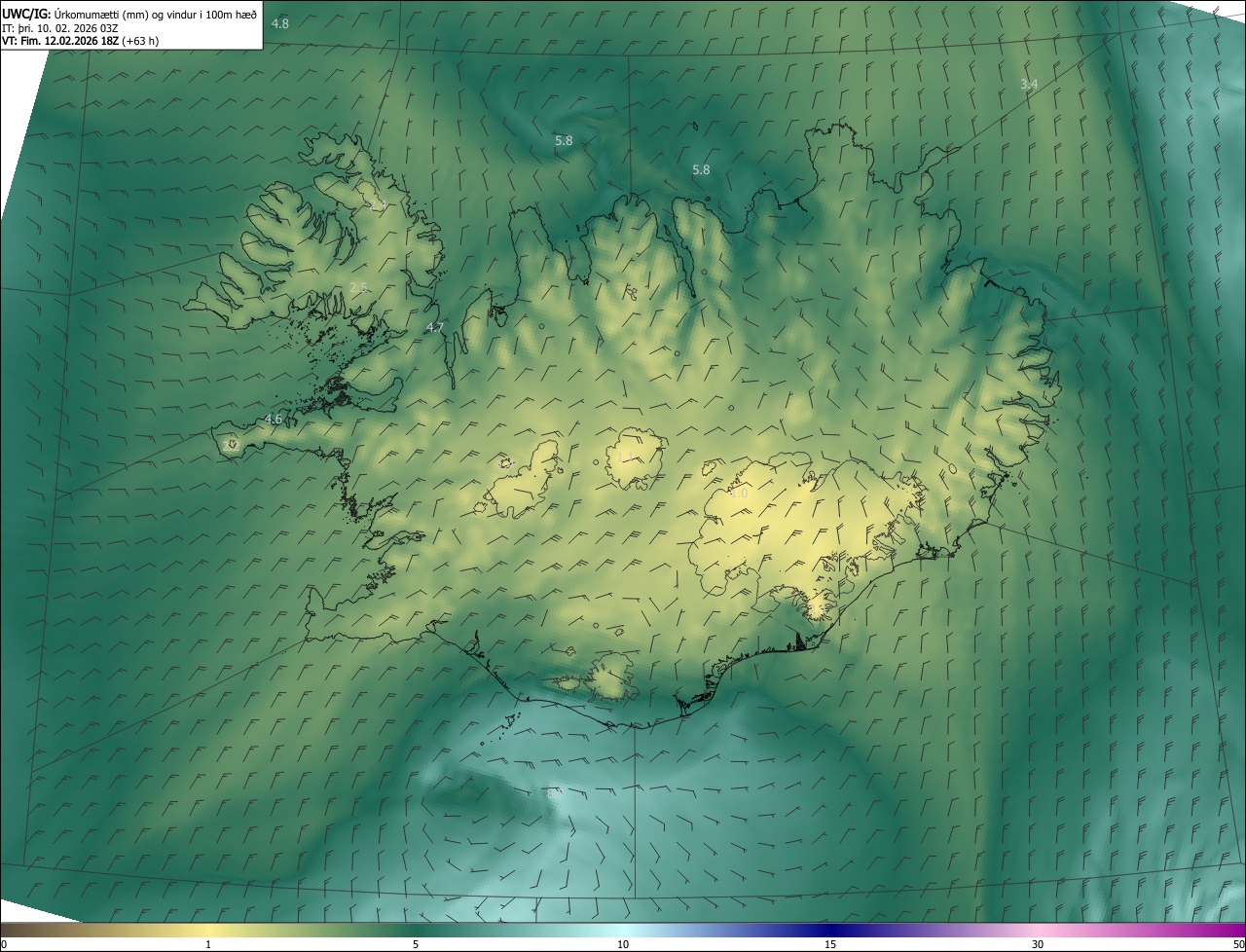Click the 2.5 value label on the map
The image size is (1246, 952).
click(x=358, y=287)
